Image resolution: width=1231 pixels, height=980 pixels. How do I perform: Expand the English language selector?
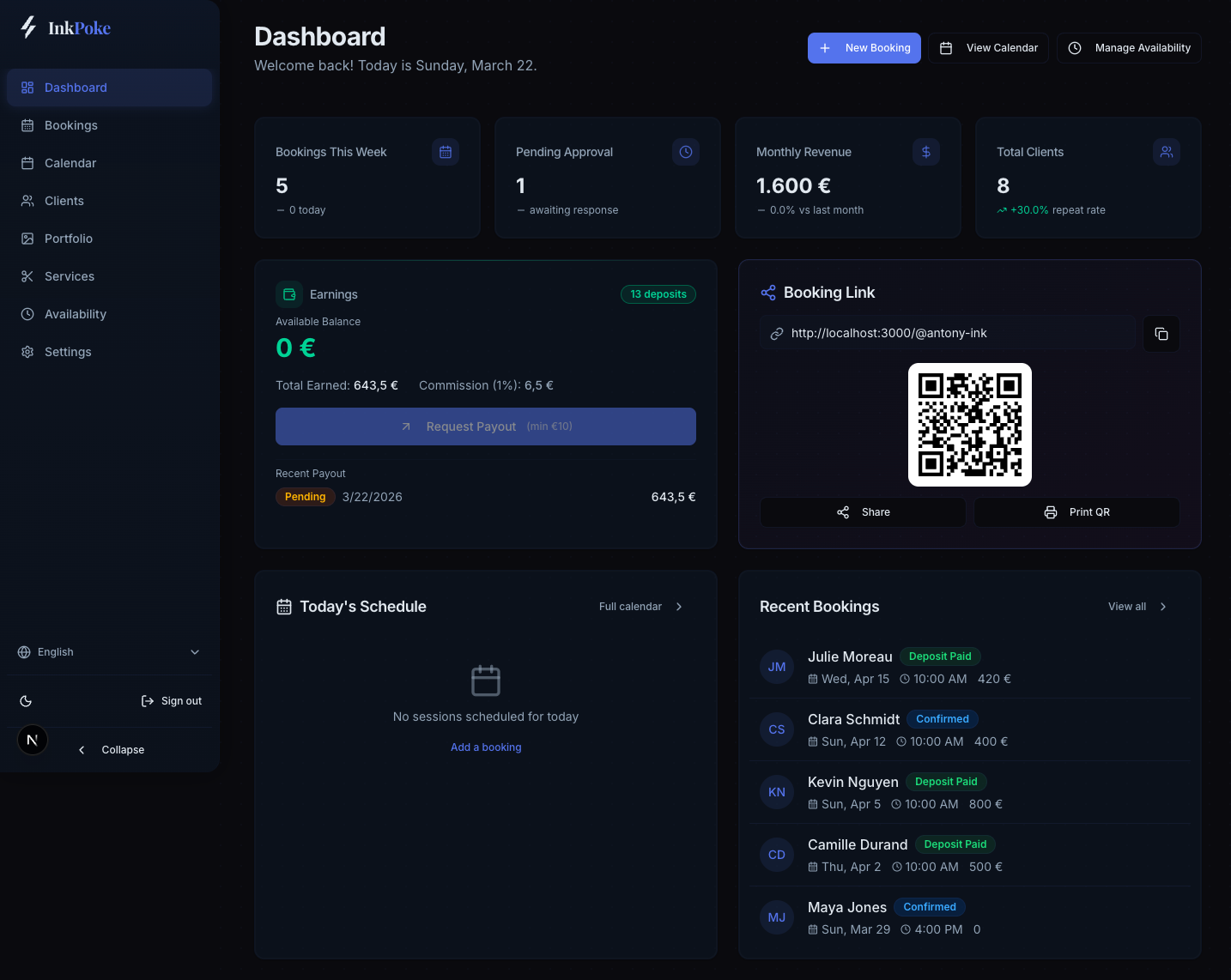point(109,652)
